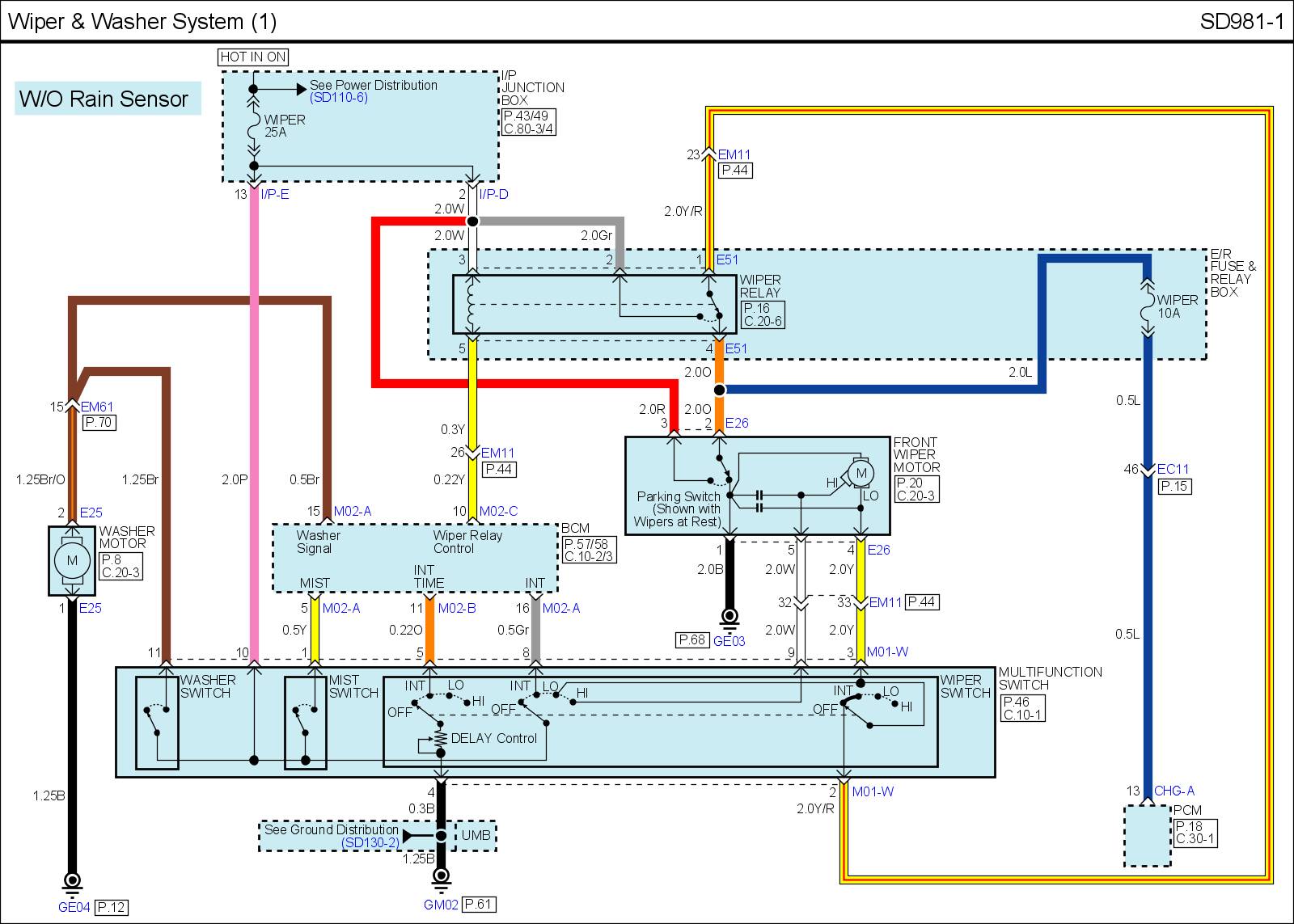Select the M02-C connector label

498,511
